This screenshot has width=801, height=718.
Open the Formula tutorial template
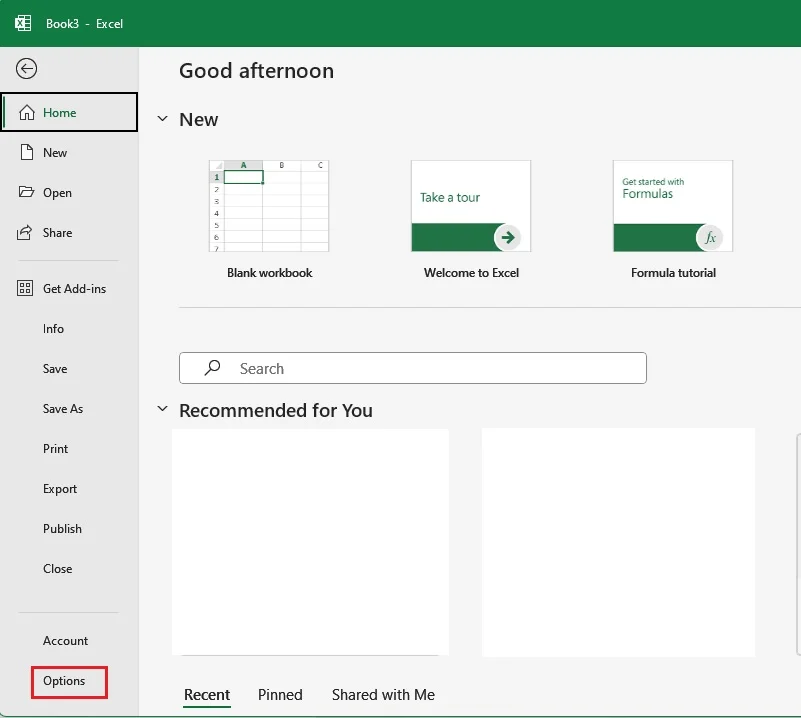click(x=673, y=206)
